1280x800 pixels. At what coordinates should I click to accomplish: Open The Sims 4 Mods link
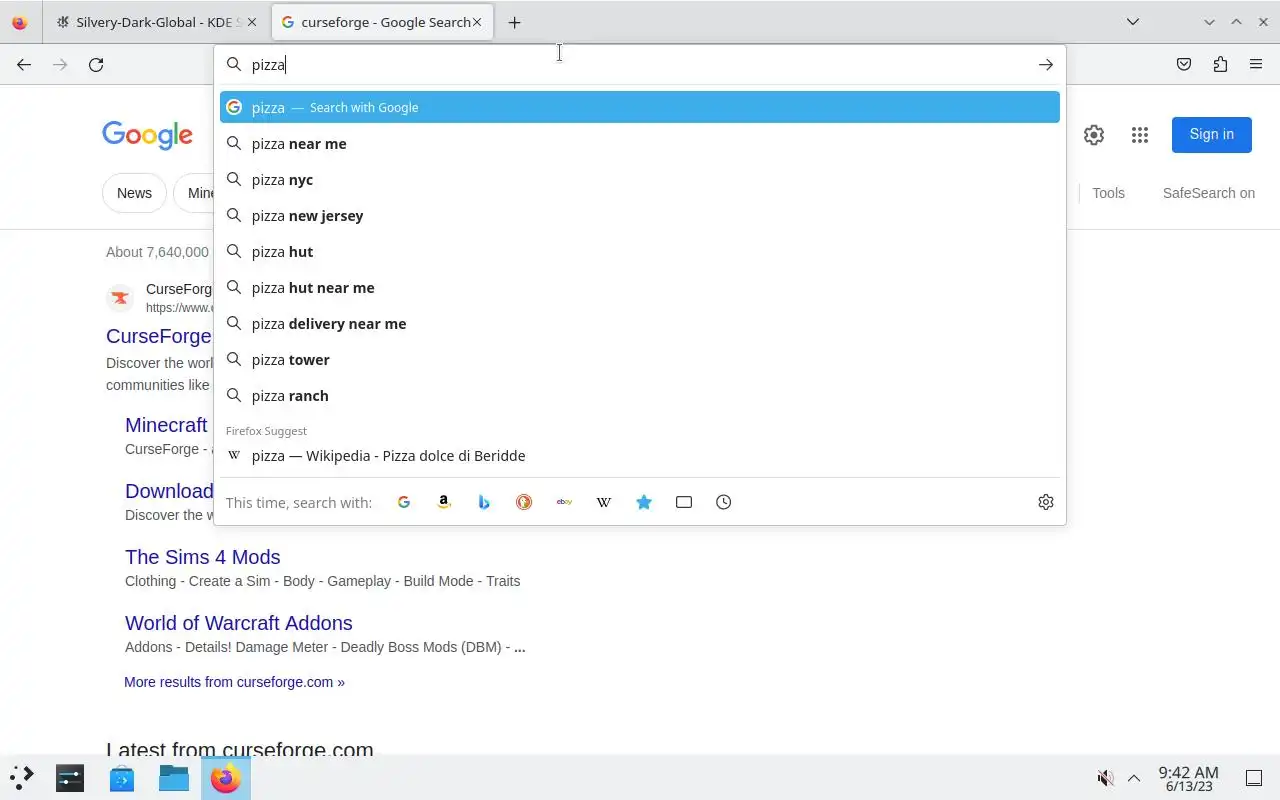click(x=202, y=557)
